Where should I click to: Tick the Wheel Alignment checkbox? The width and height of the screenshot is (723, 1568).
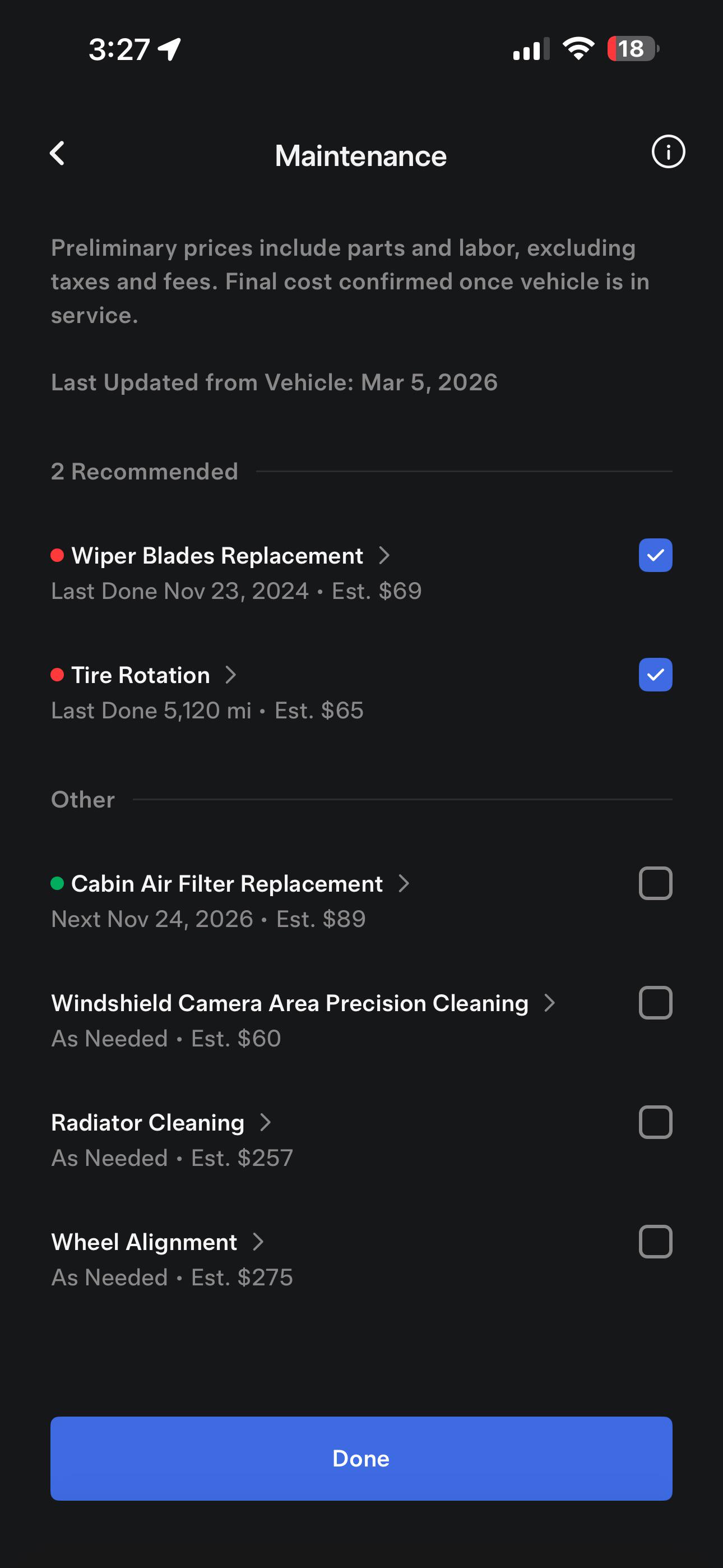point(655,1241)
